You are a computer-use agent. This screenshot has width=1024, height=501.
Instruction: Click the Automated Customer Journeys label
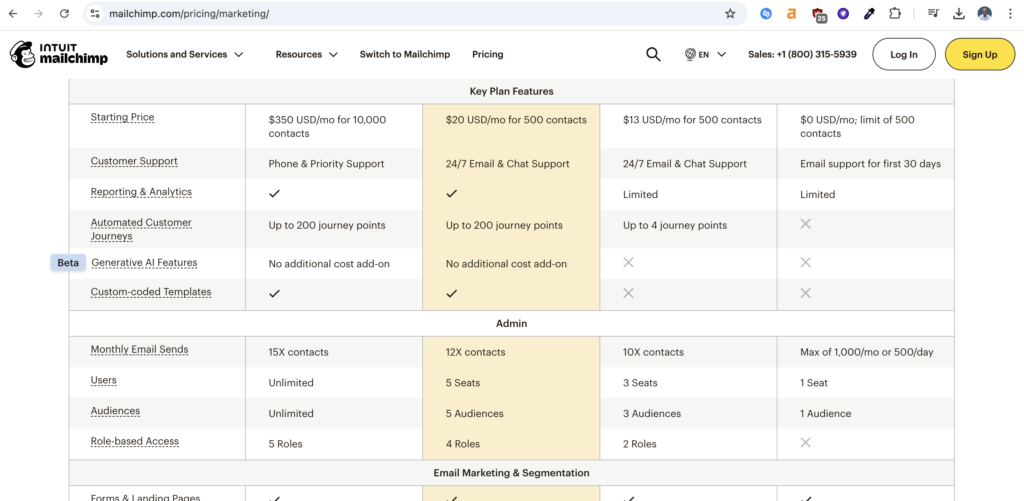pyautogui.click(x=141, y=229)
